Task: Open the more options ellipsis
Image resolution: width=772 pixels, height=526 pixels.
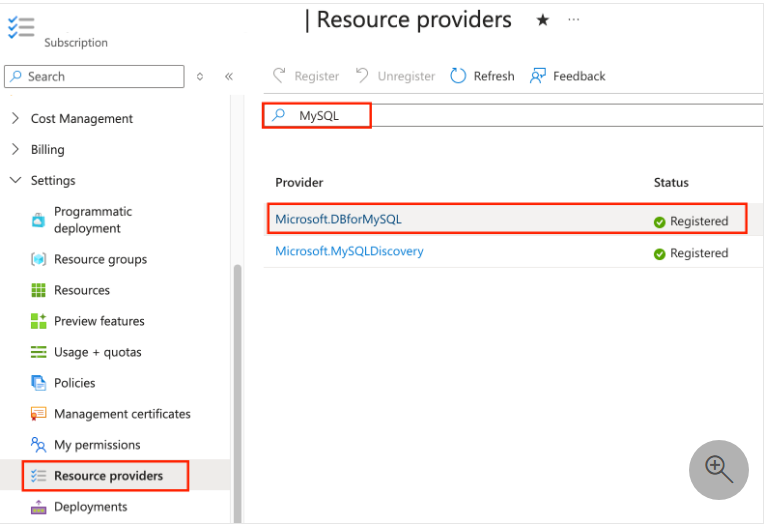Action: coord(574,20)
